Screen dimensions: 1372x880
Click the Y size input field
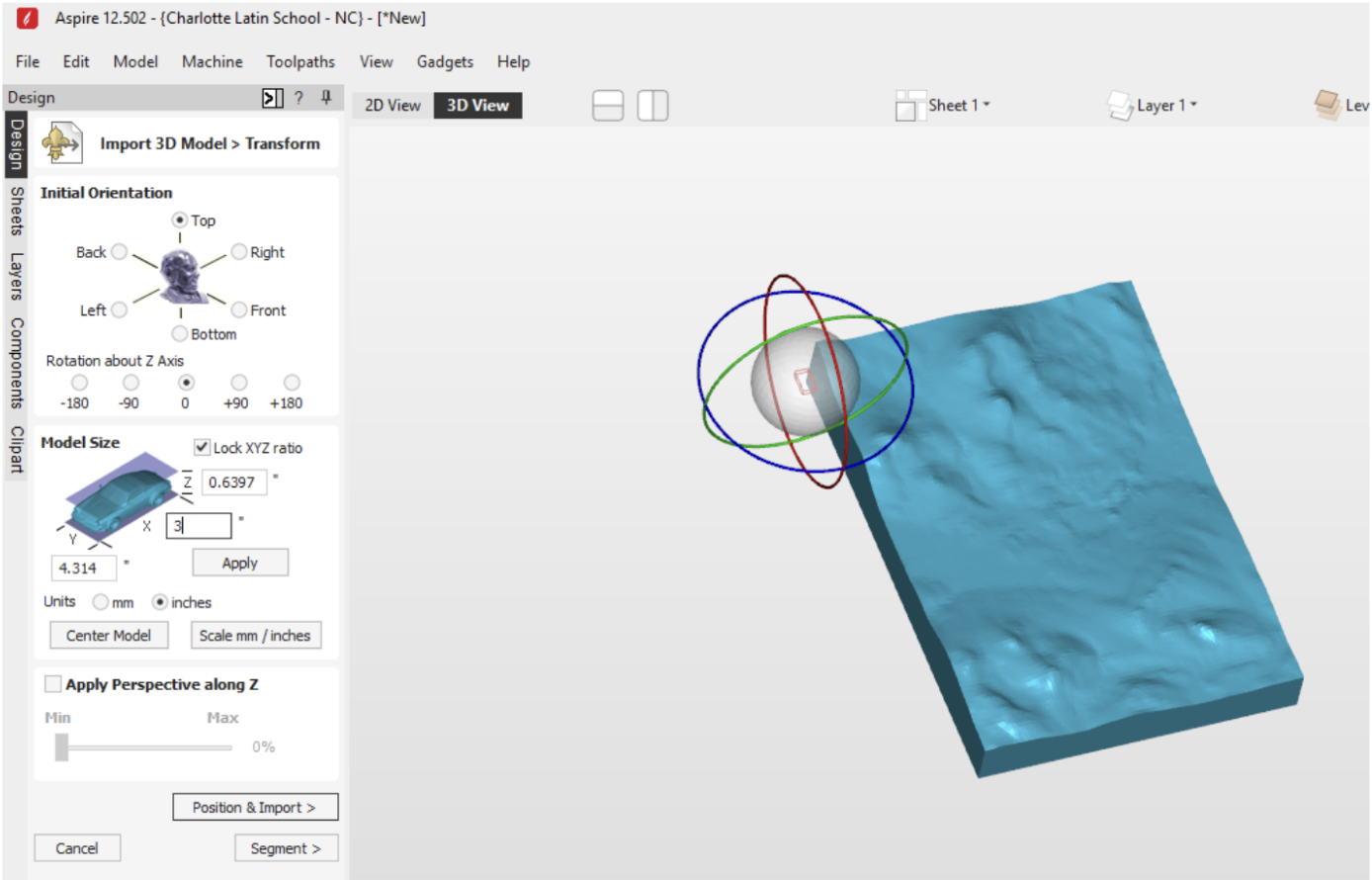coord(84,568)
